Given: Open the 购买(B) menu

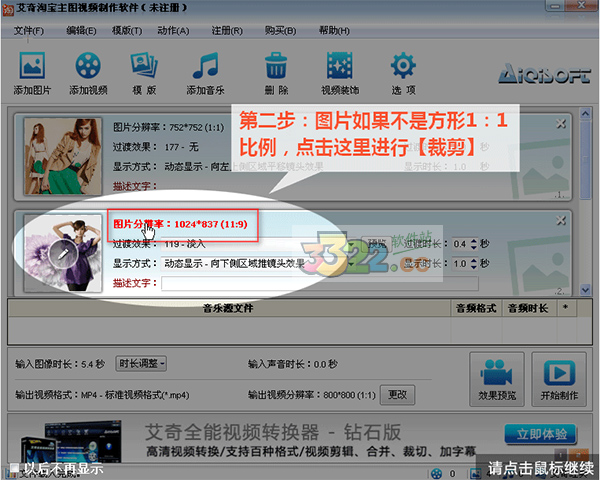Looking at the screenshot, I should click(x=280, y=31).
